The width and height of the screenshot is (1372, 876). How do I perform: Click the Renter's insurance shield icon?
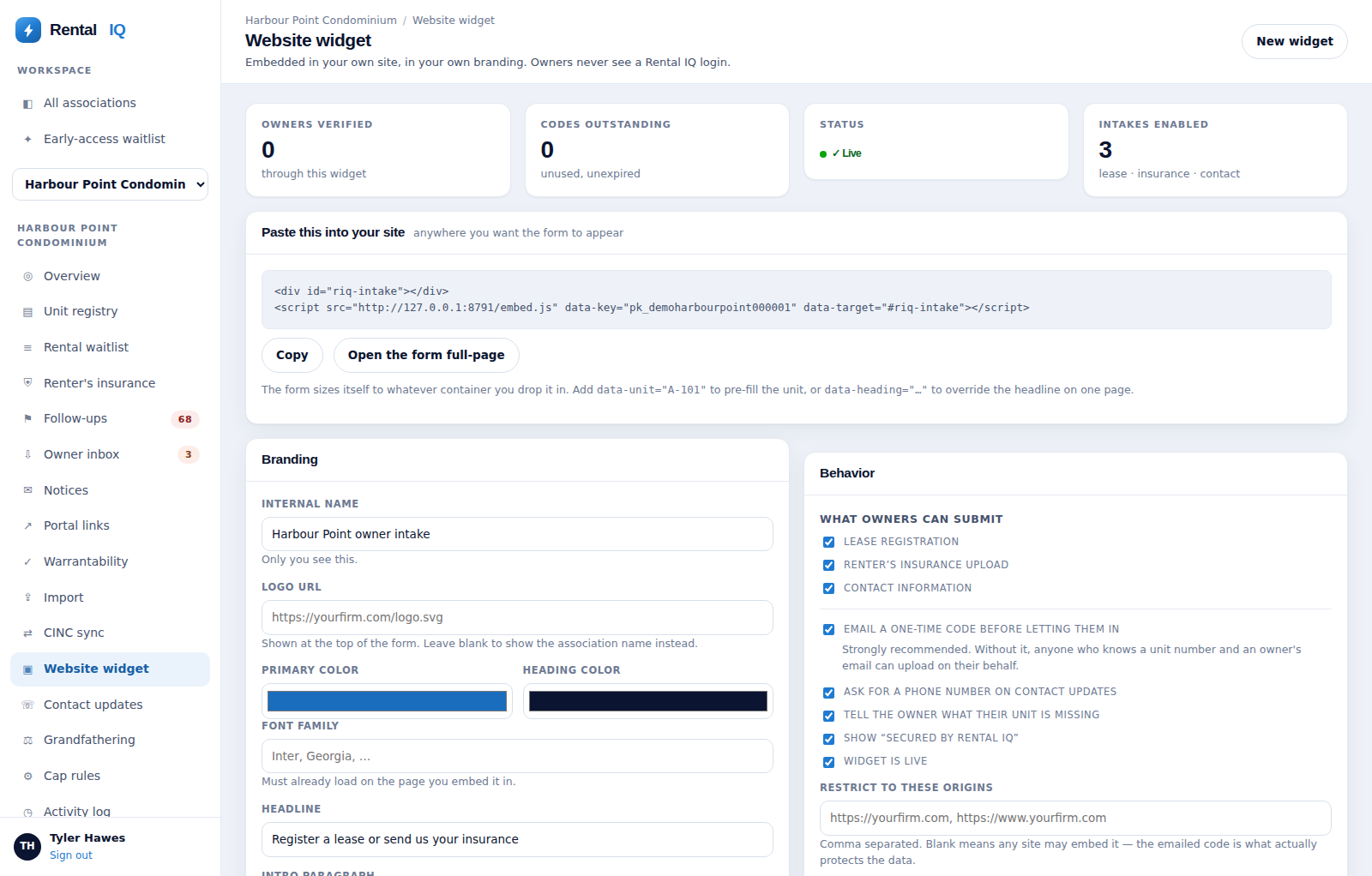[27, 382]
